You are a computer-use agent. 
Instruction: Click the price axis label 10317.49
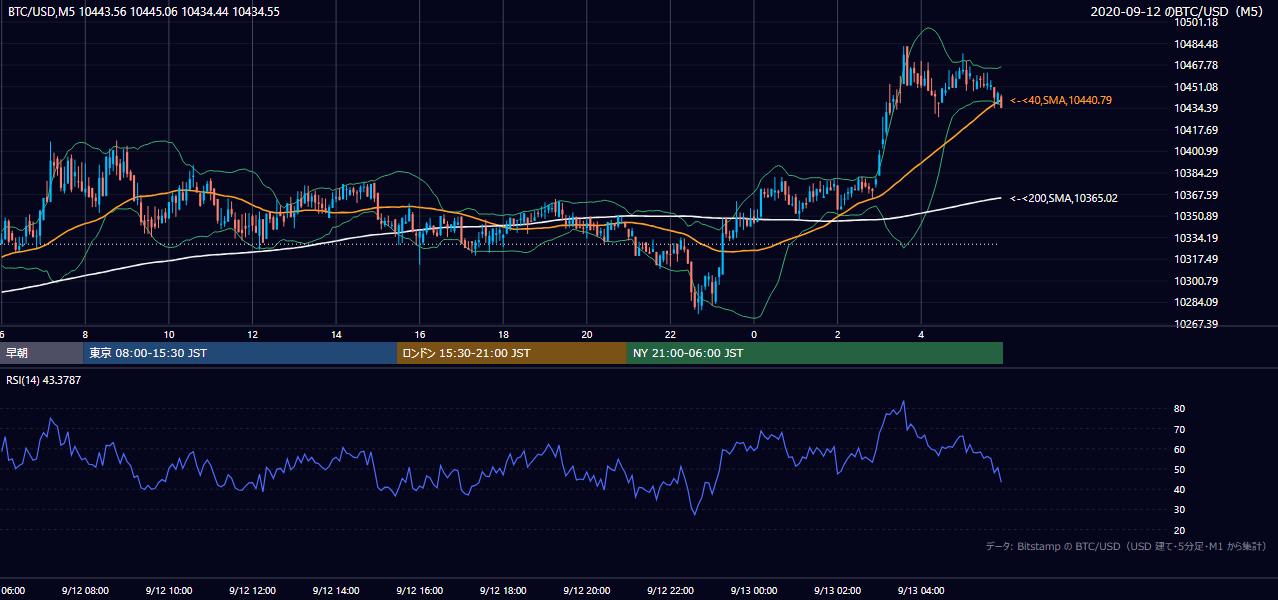[1195, 259]
